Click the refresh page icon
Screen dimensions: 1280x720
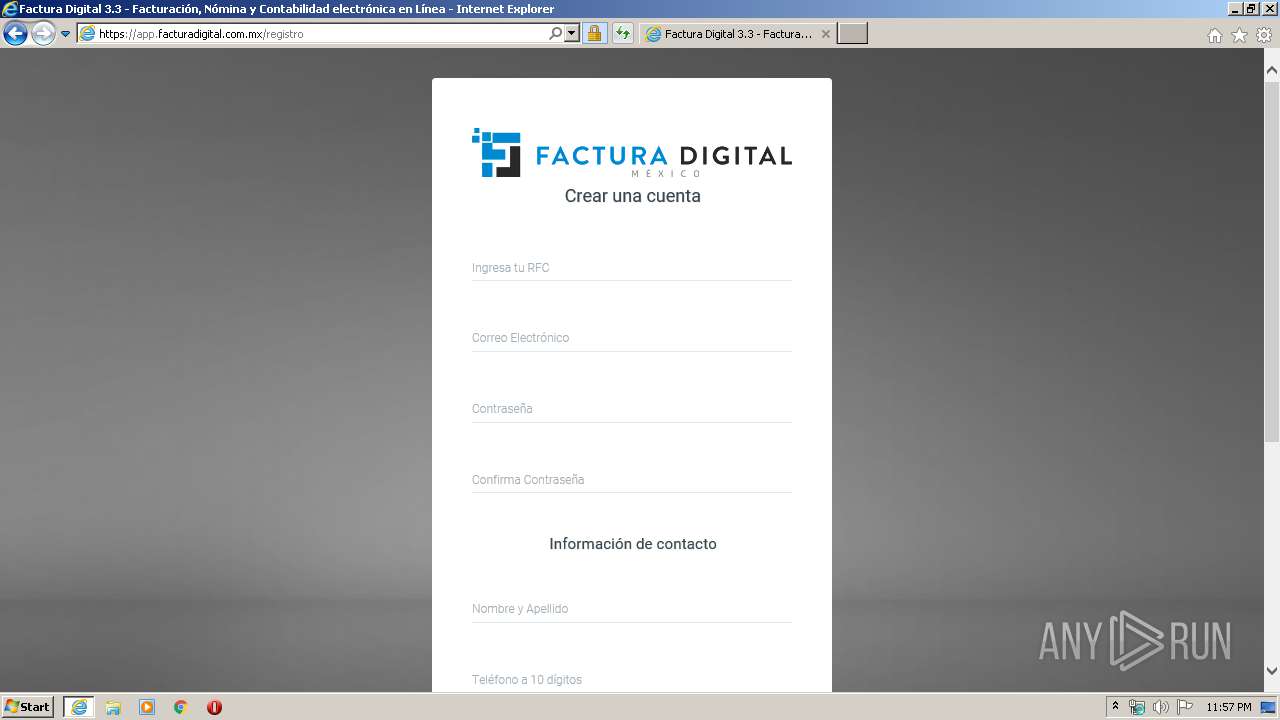[623, 34]
